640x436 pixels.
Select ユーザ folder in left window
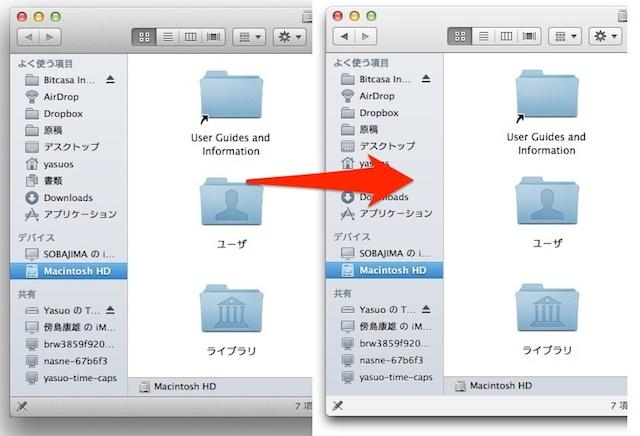point(231,202)
